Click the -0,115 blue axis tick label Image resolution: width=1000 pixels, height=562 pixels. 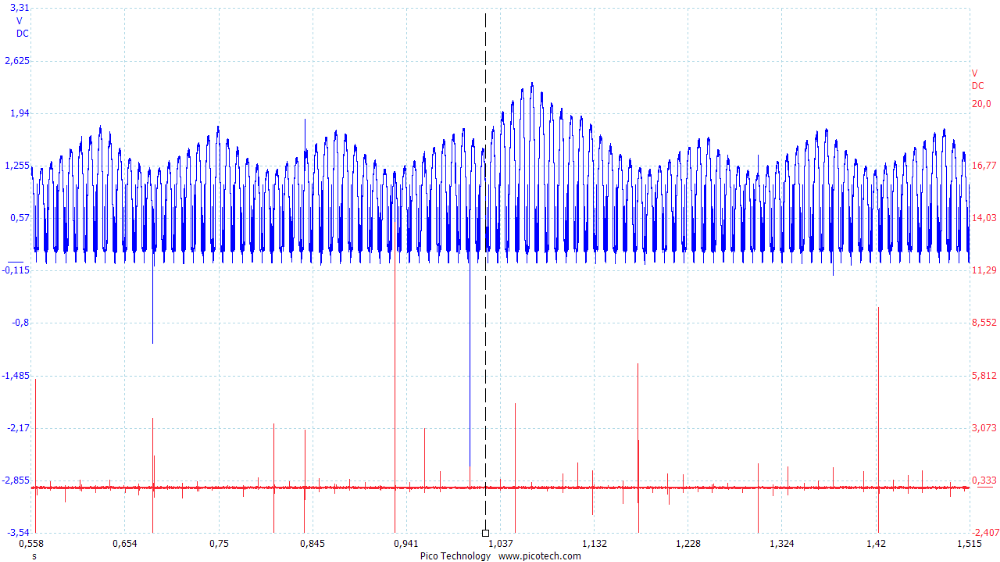click(x=16, y=270)
